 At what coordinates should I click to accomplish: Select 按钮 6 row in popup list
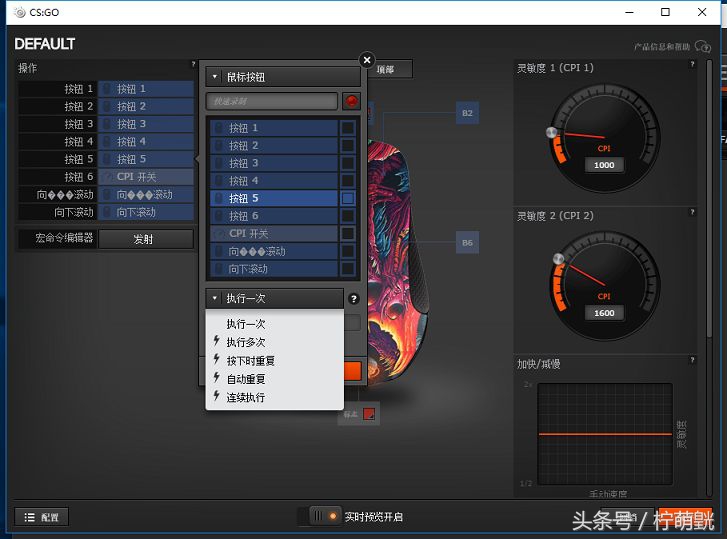pos(274,216)
